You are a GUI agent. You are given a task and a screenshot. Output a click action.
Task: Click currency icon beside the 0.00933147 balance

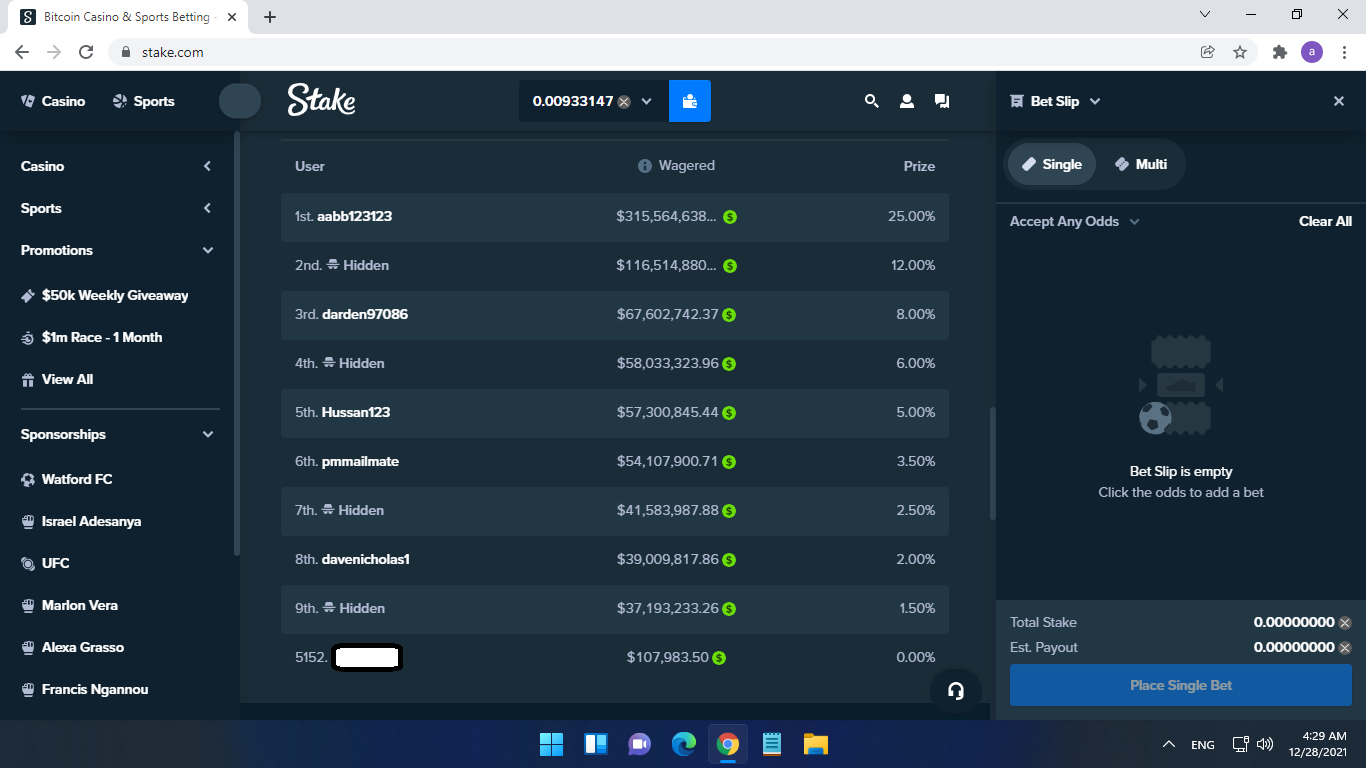[x=624, y=102]
